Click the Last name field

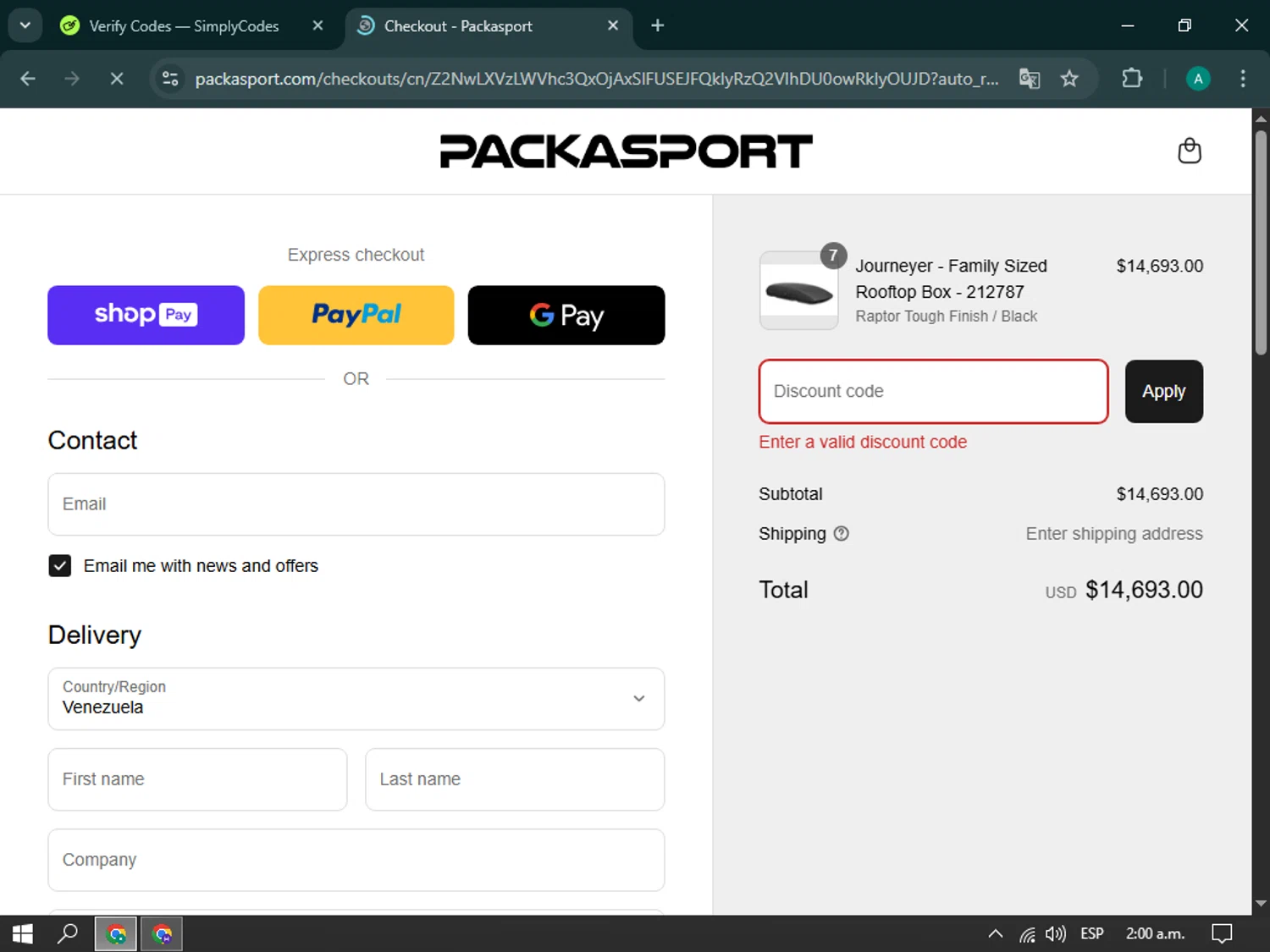pyautogui.click(x=515, y=779)
